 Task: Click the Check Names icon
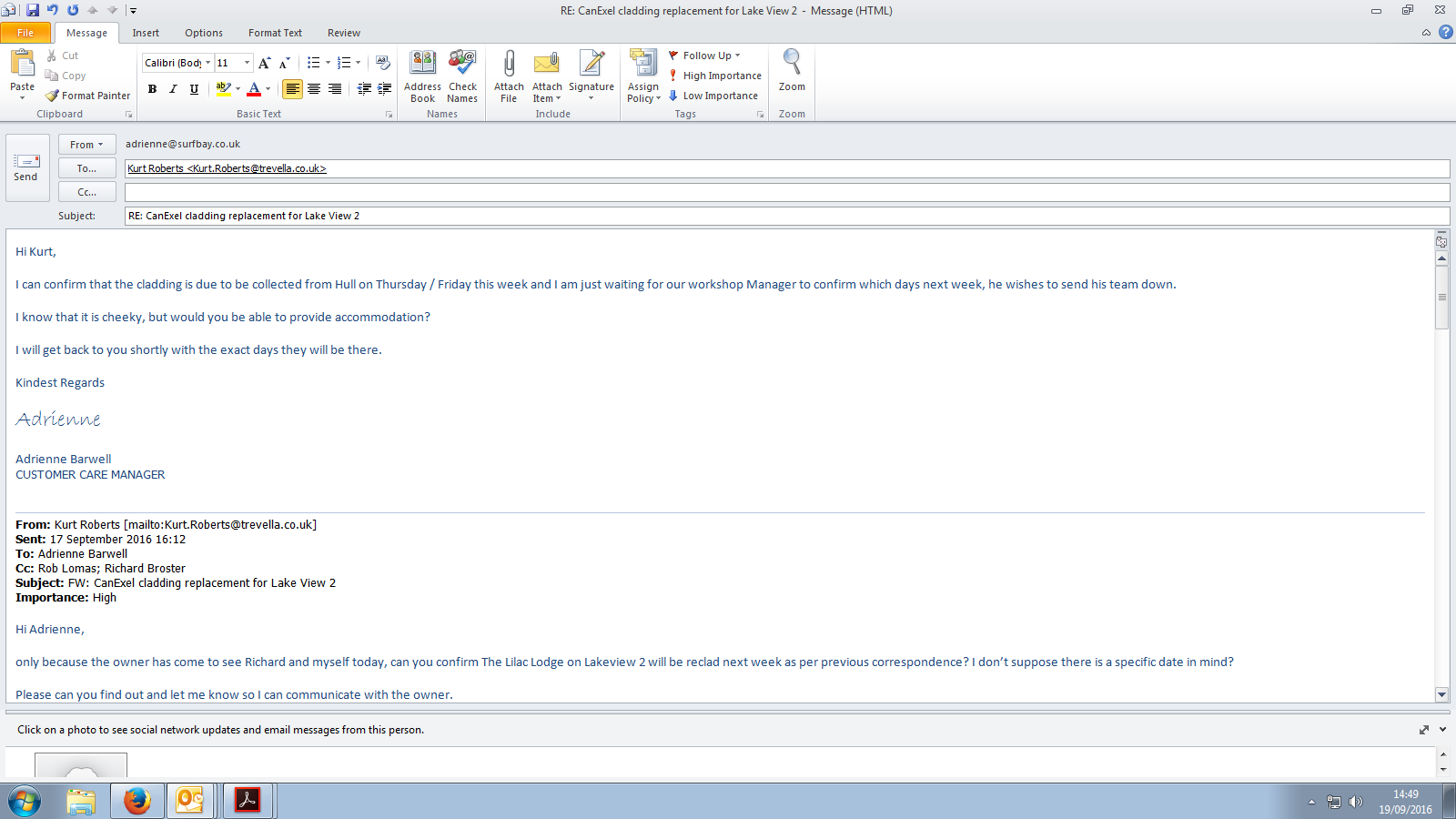tap(462, 64)
